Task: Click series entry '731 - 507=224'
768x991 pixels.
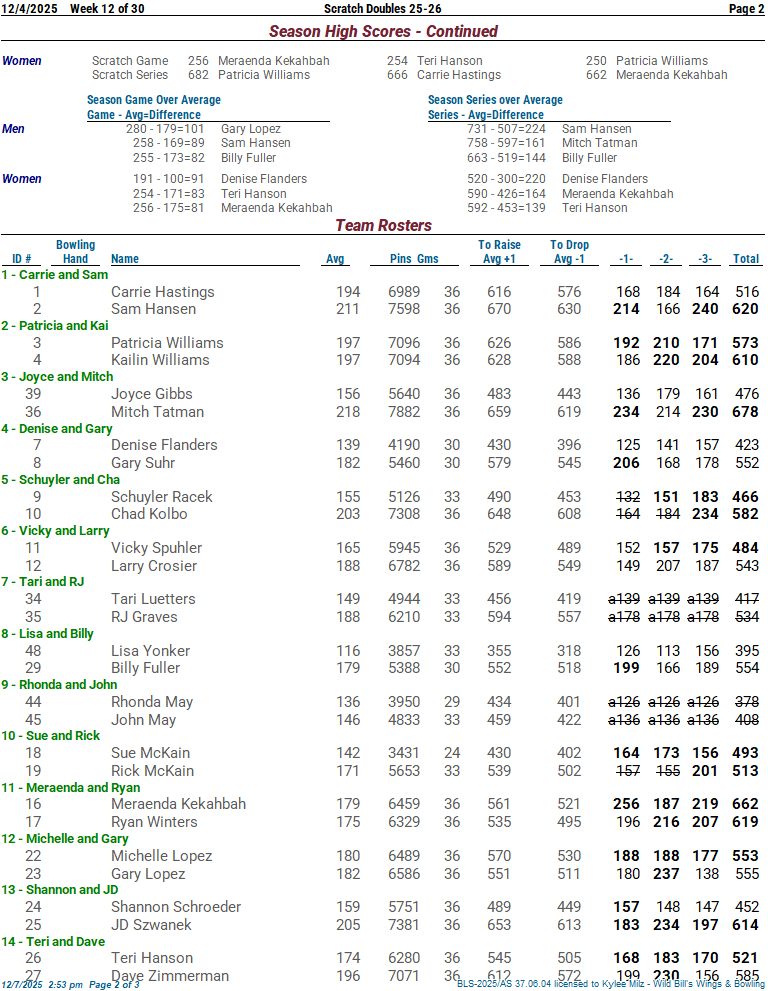Action: pyautogui.click(x=506, y=129)
